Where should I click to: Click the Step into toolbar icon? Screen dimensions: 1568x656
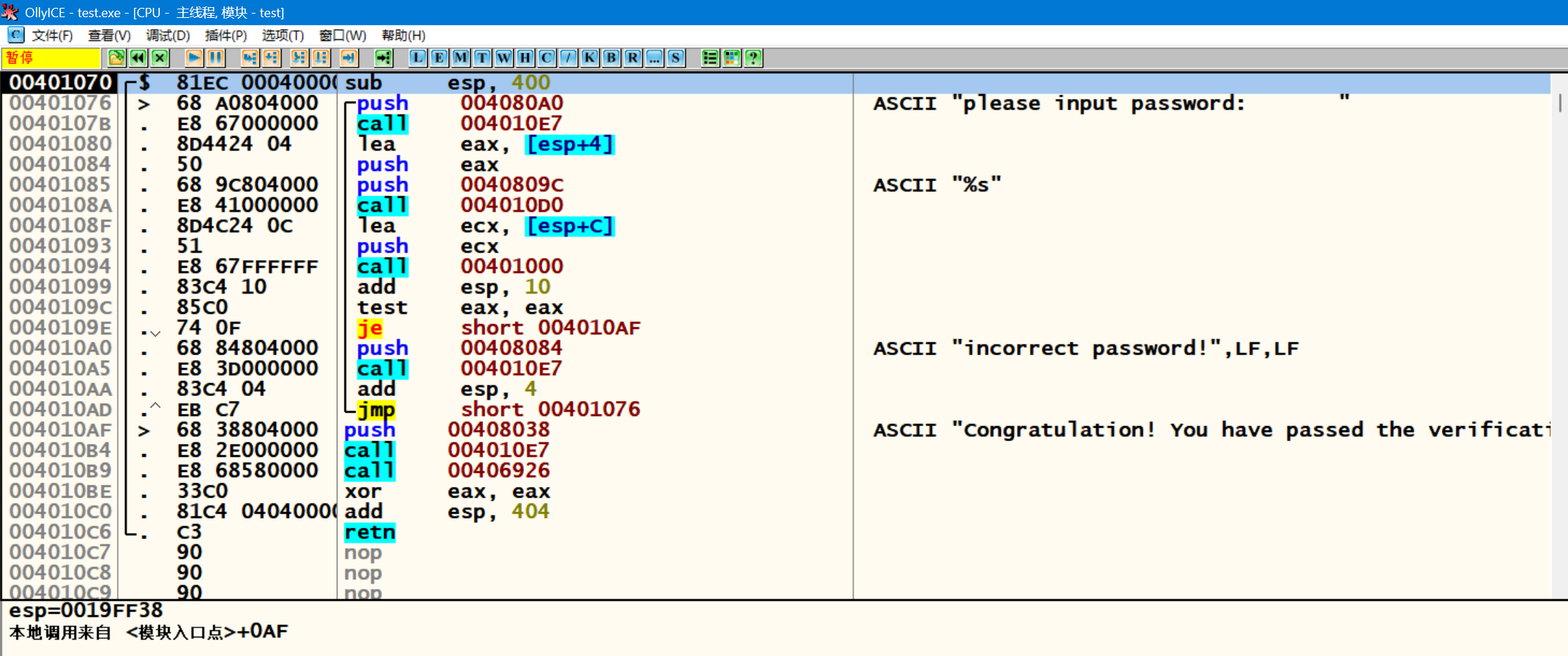[249, 58]
